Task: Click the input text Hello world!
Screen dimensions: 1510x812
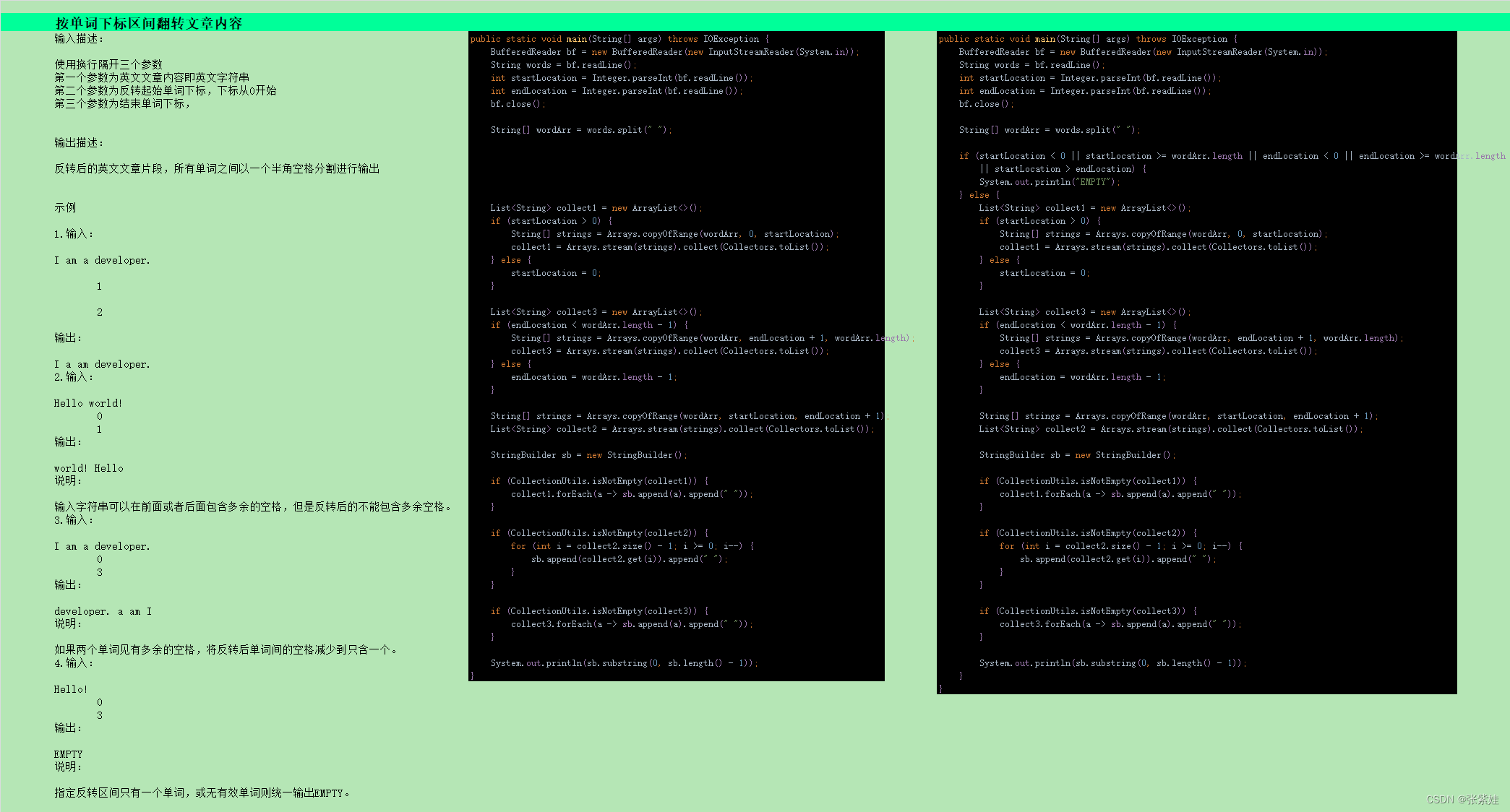Action: 88,403
